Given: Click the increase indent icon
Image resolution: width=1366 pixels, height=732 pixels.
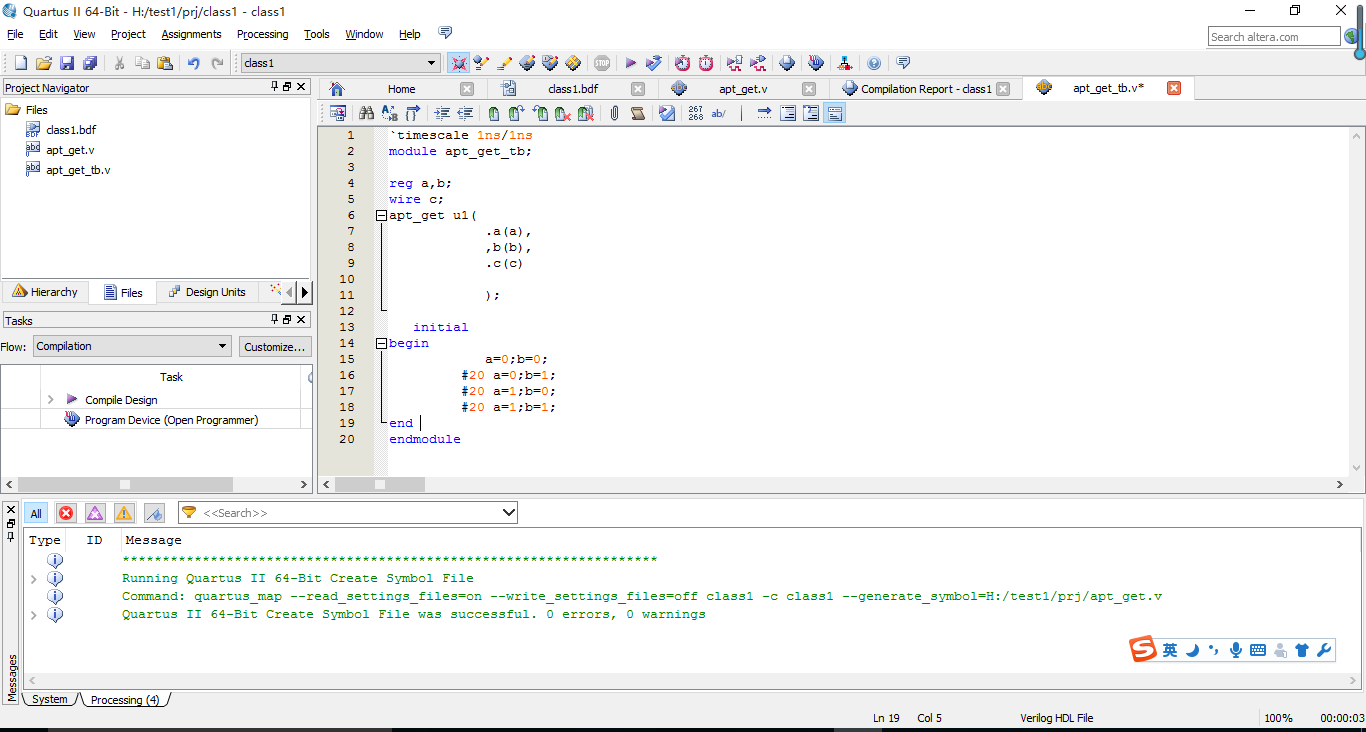Looking at the screenshot, I should click(x=442, y=114).
